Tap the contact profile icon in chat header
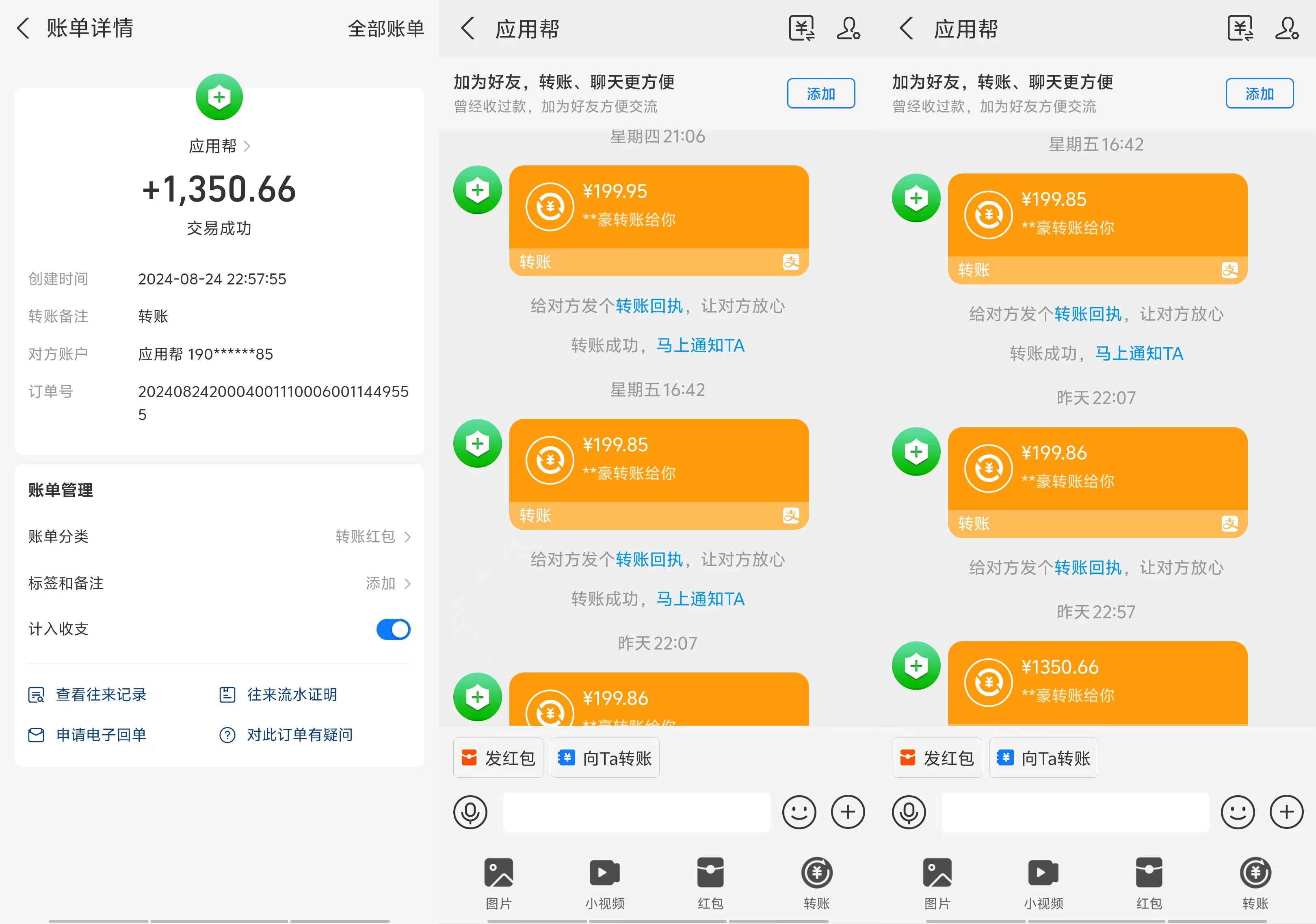Image resolution: width=1316 pixels, height=924 pixels. pyautogui.click(x=848, y=28)
